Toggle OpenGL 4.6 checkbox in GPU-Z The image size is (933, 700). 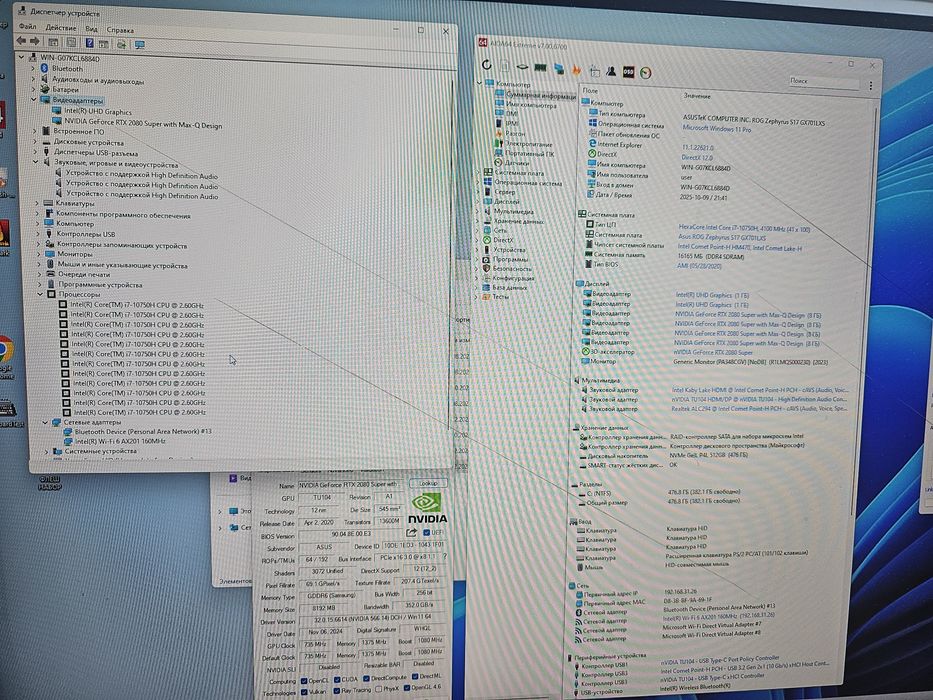coord(406,688)
